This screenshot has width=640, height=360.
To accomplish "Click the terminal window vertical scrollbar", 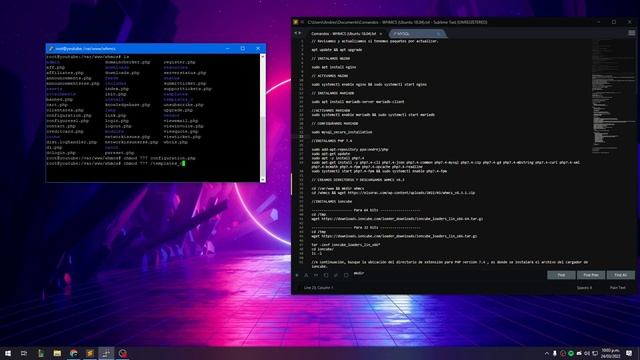I will 262,118.
